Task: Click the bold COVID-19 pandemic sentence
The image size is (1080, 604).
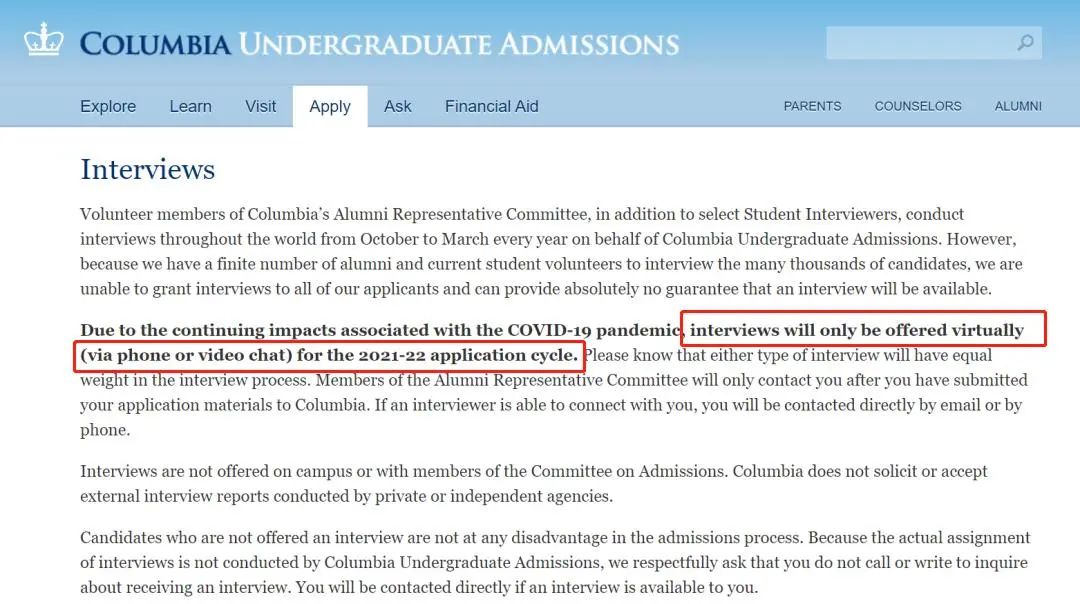Action: [x=380, y=330]
